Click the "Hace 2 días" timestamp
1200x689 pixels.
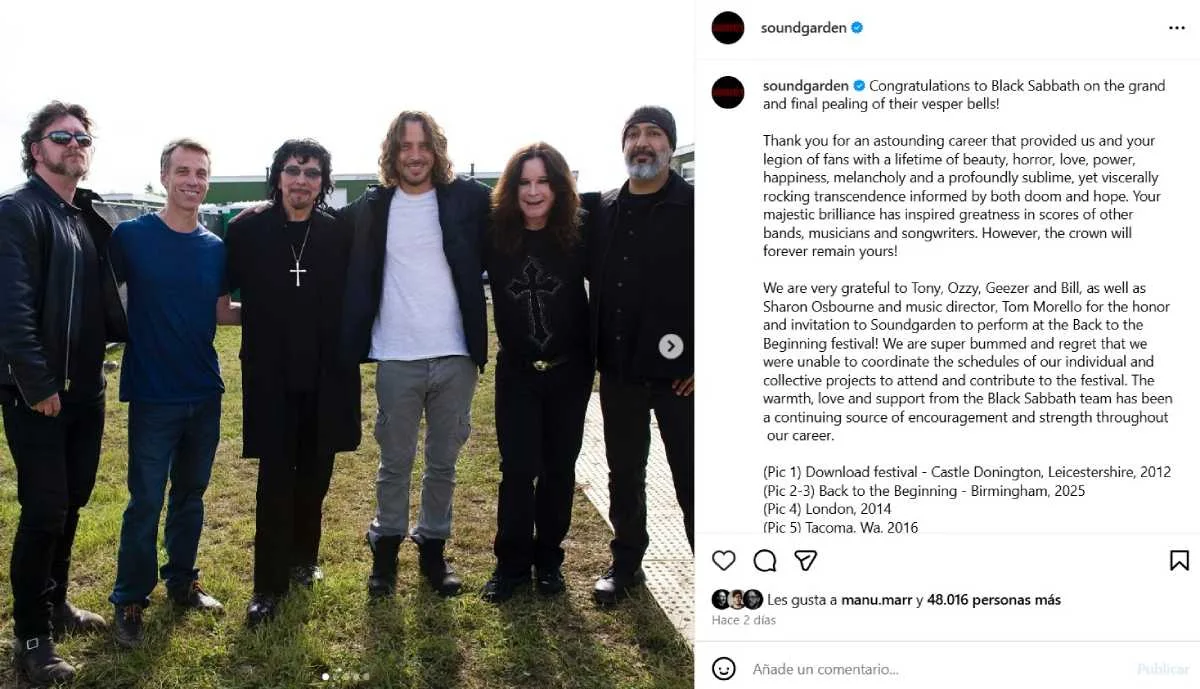(x=743, y=620)
